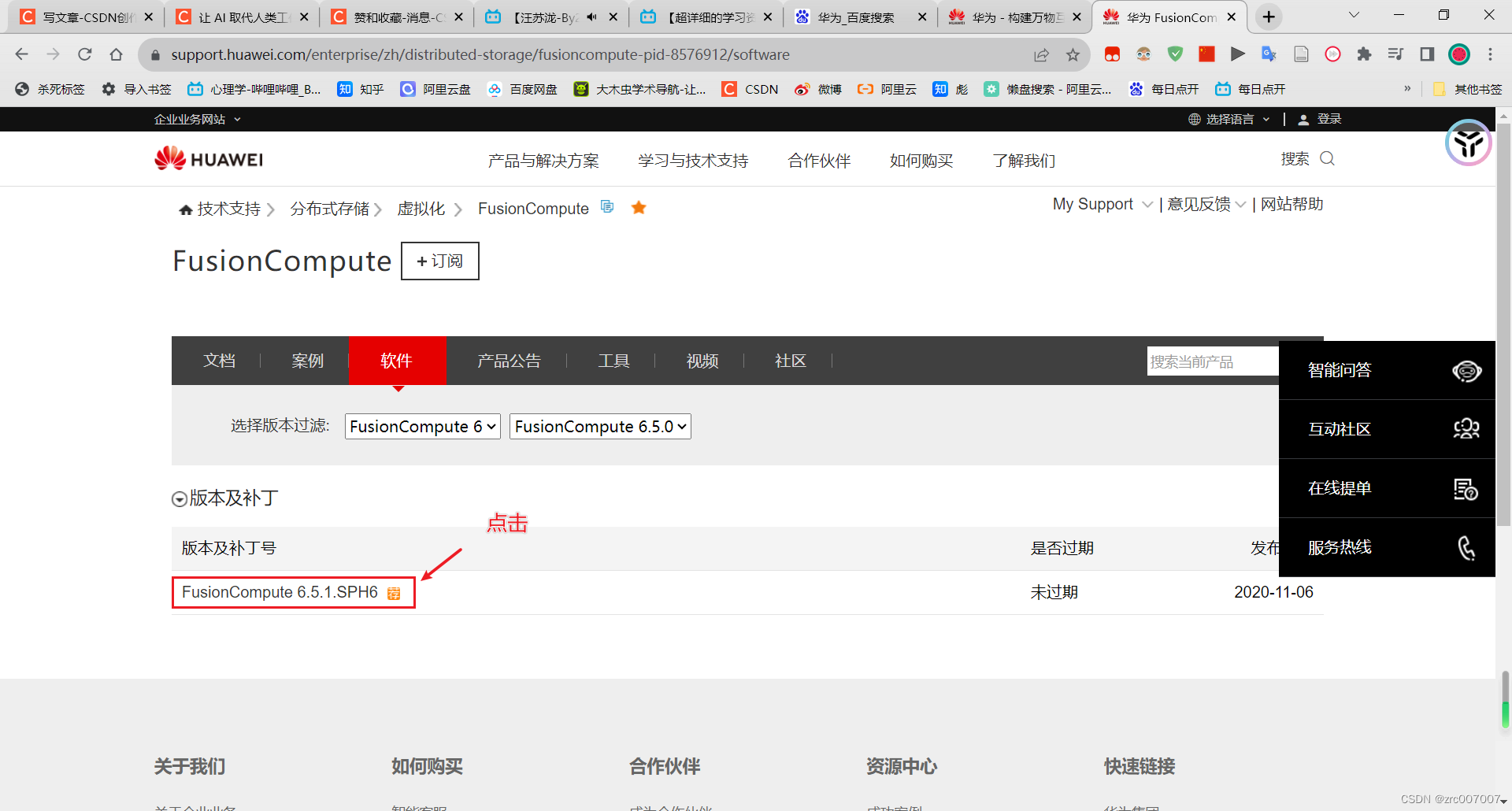The height and width of the screenshot is (811, 1512).
Task: Open the browser extensions puzzle icon
Action: 1364,54
